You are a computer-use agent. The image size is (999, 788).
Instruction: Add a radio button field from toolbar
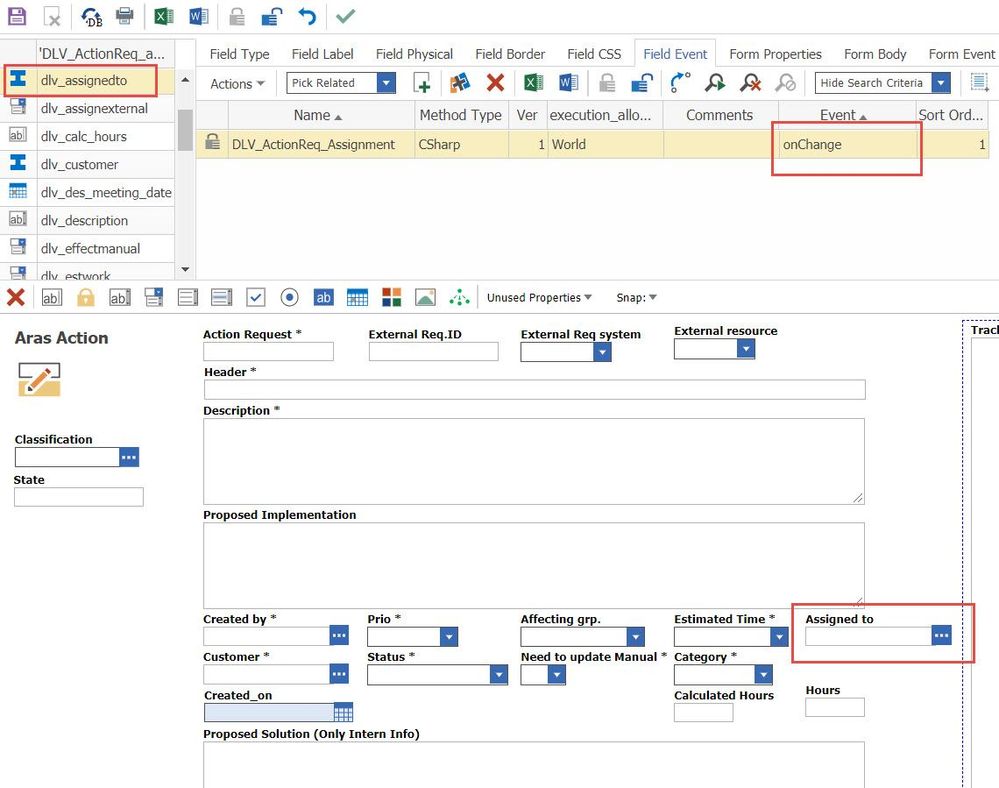(289, 297)
